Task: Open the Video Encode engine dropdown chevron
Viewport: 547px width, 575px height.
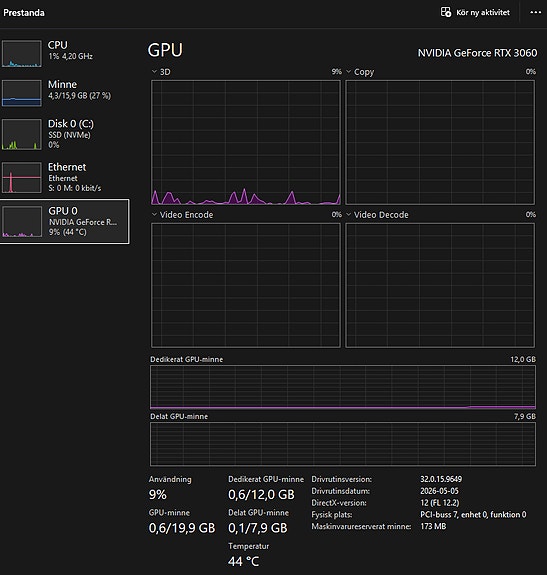Action: tap(154, 215)
